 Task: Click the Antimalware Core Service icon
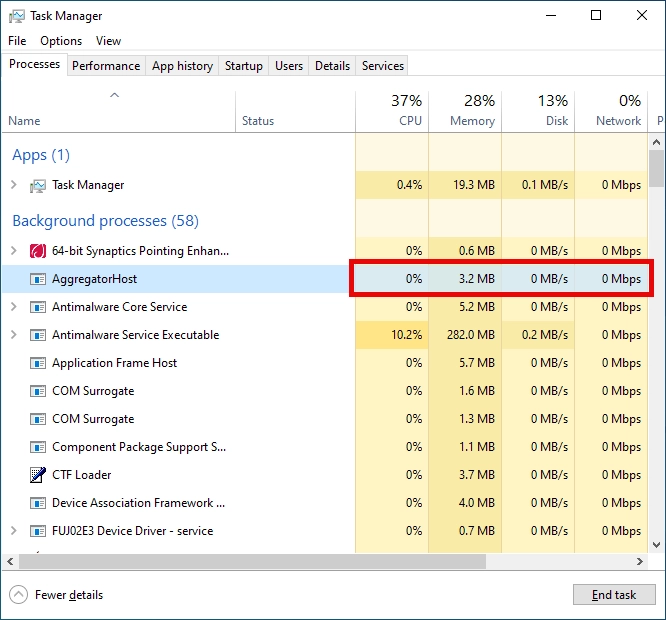[x=38, y=307]
